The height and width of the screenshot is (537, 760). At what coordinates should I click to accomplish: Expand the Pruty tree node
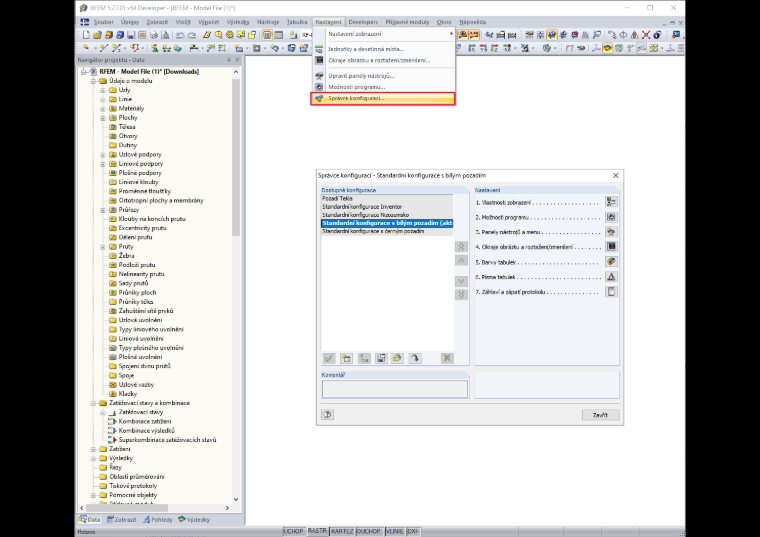tap(103, 247)
